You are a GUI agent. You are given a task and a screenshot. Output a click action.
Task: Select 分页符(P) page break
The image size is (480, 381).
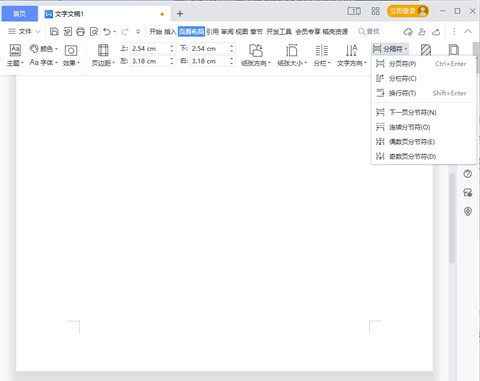click(423, 64)
